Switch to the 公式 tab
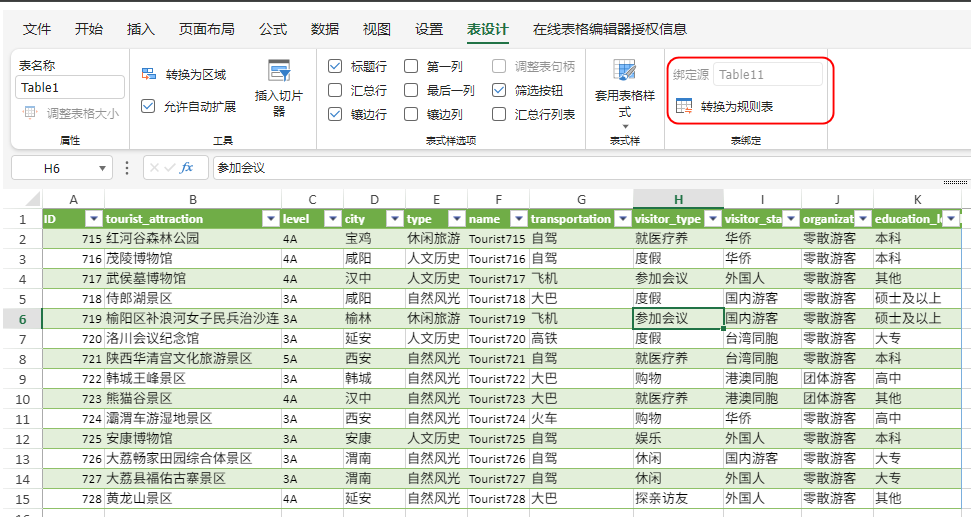The height and width of the screenshot is (517, 971). point(272,29)
